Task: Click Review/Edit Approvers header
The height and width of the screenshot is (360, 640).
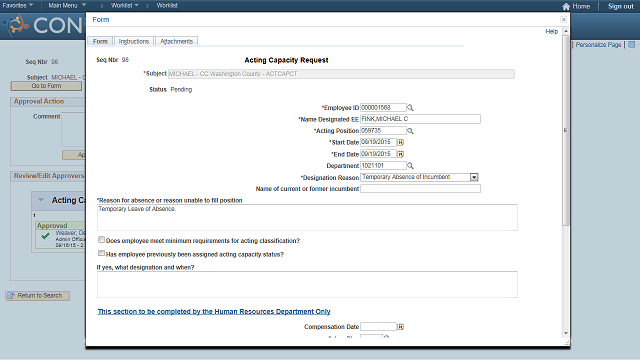Action: click(49, 176)
